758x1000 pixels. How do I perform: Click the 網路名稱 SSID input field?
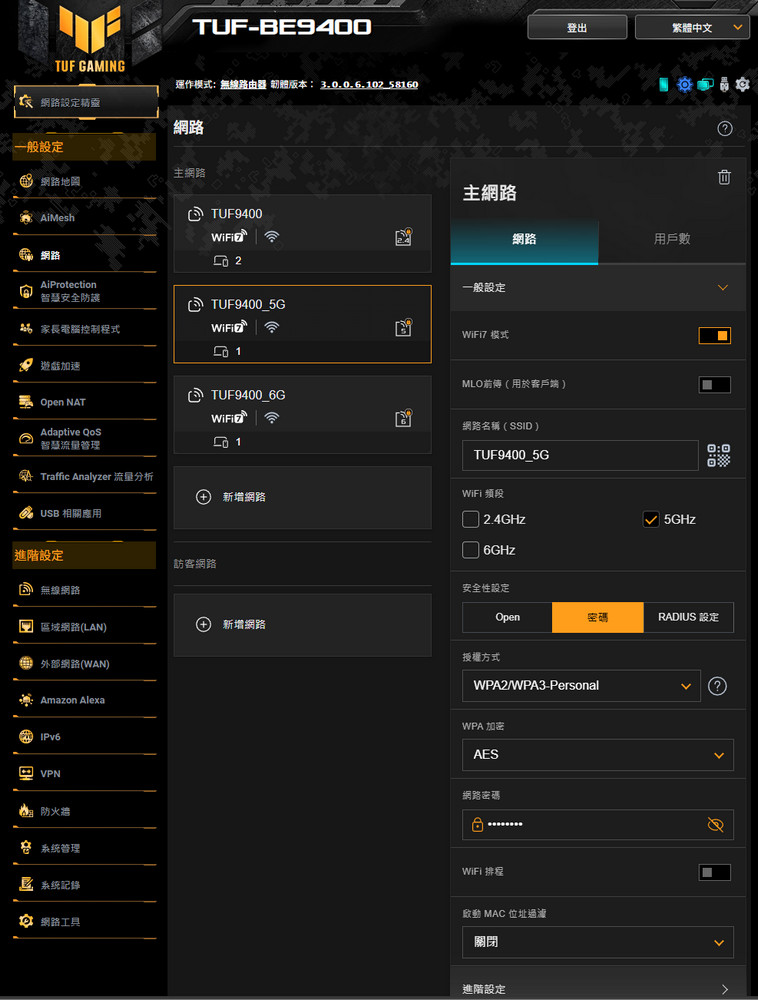(x=580, y=455)
